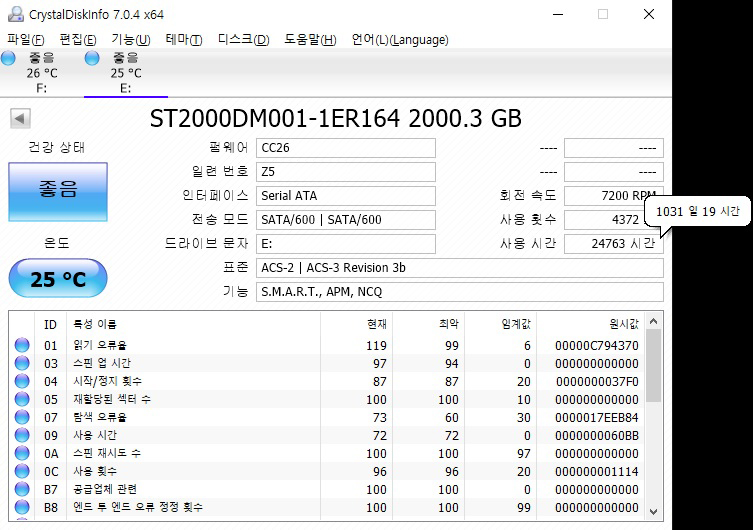Image resolution: width=753 pixels, height=530 pixels.
Task: Open the 파일(F) menu
Action: coord(26,39)
